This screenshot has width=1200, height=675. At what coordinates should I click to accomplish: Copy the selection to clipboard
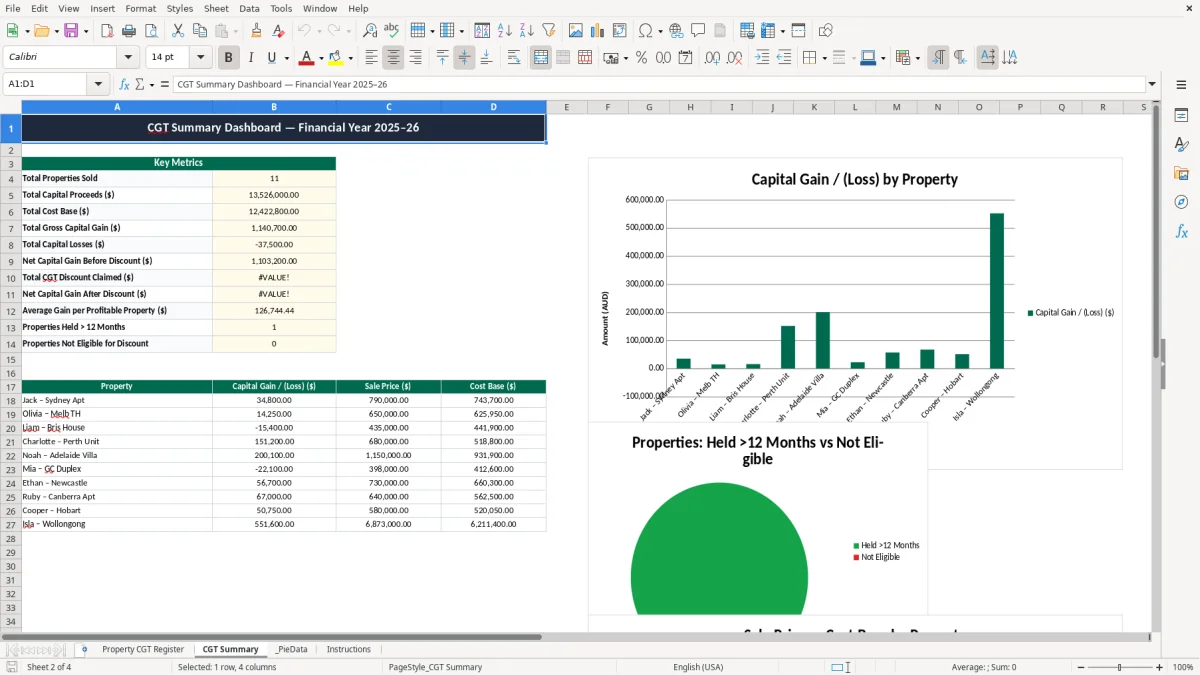pyautogui.click(x=199, y=31)
